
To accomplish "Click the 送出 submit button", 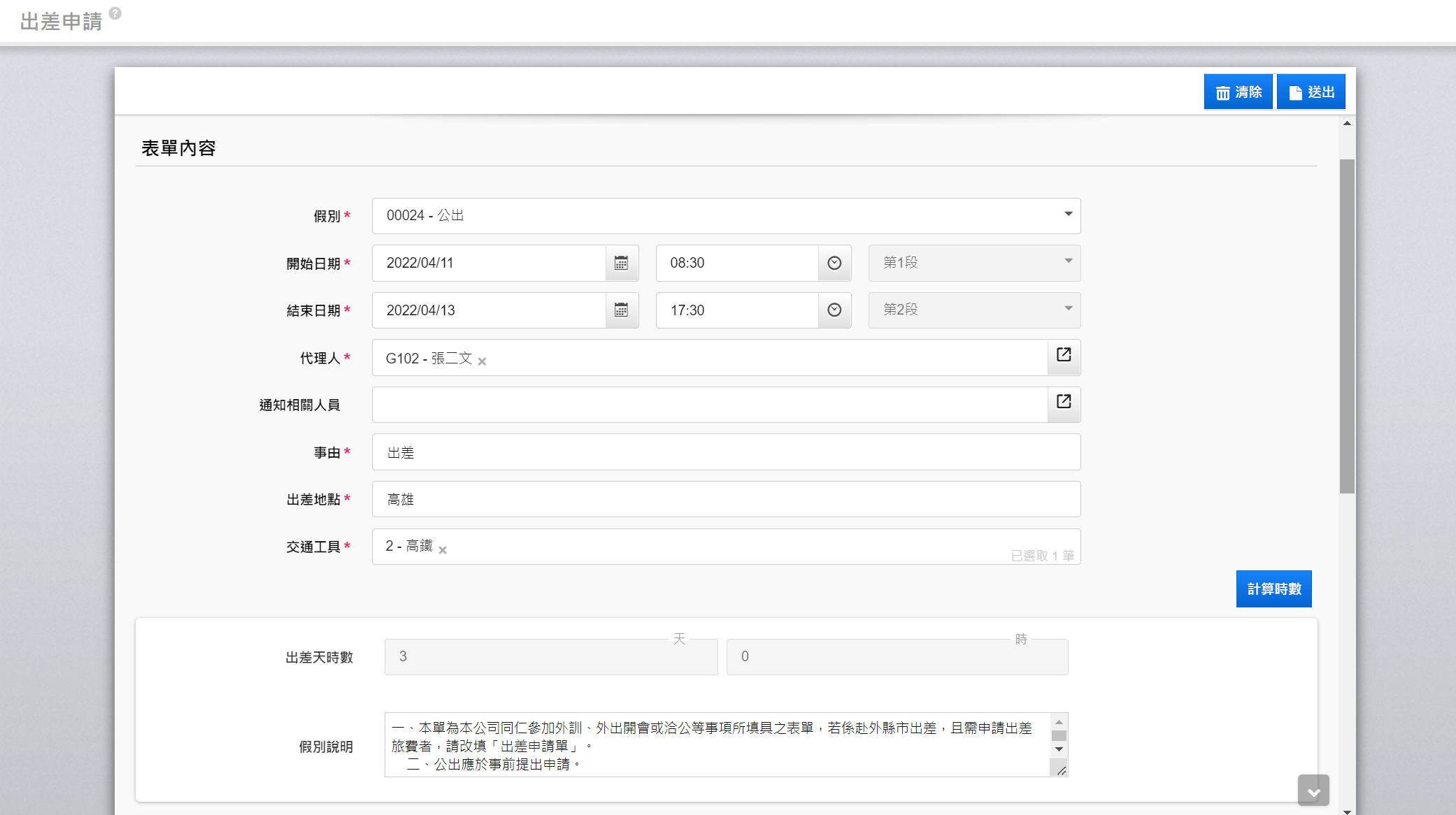I will coord(1311,92).
